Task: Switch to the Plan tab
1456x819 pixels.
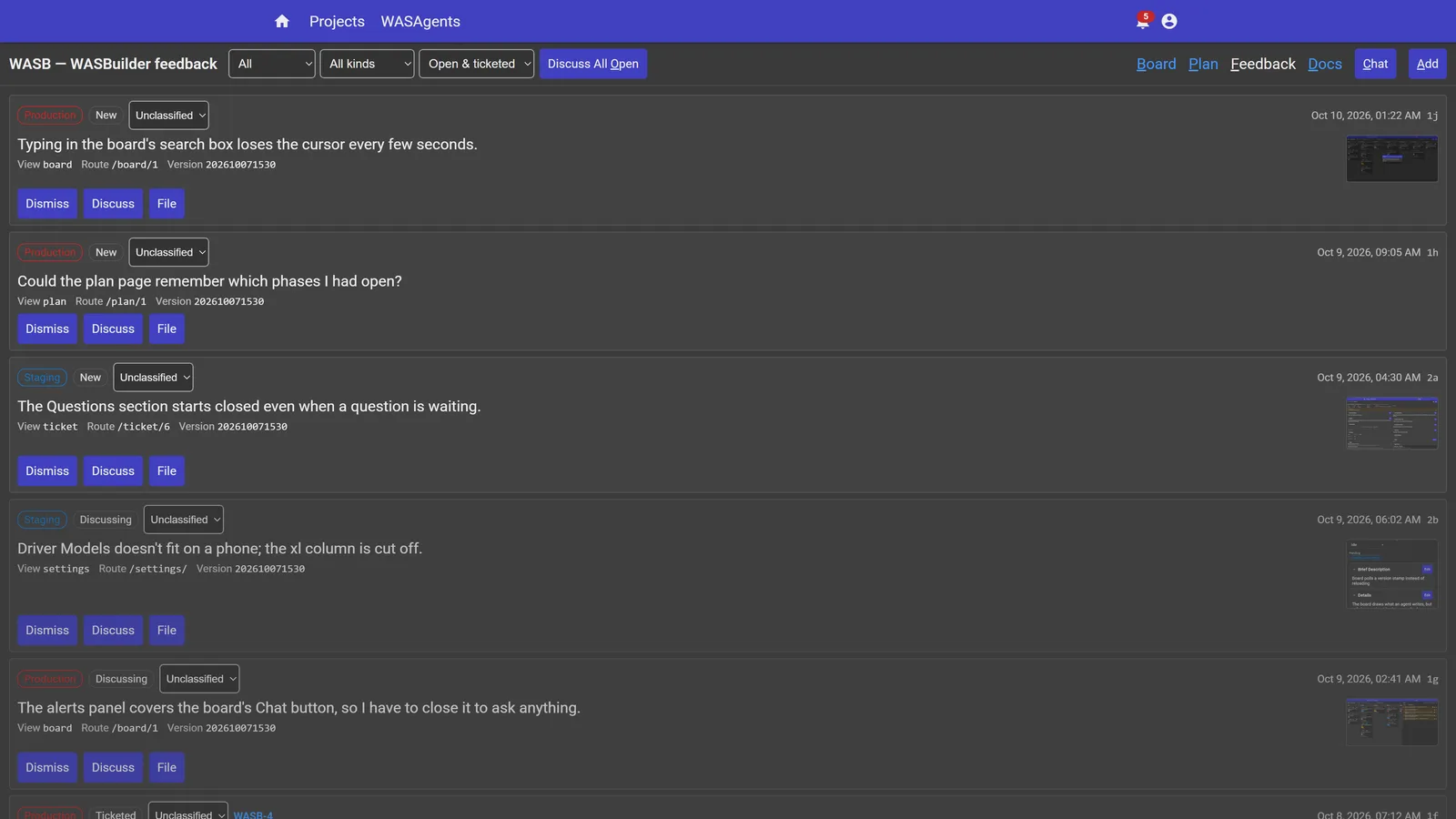Action: (1203, 64)
